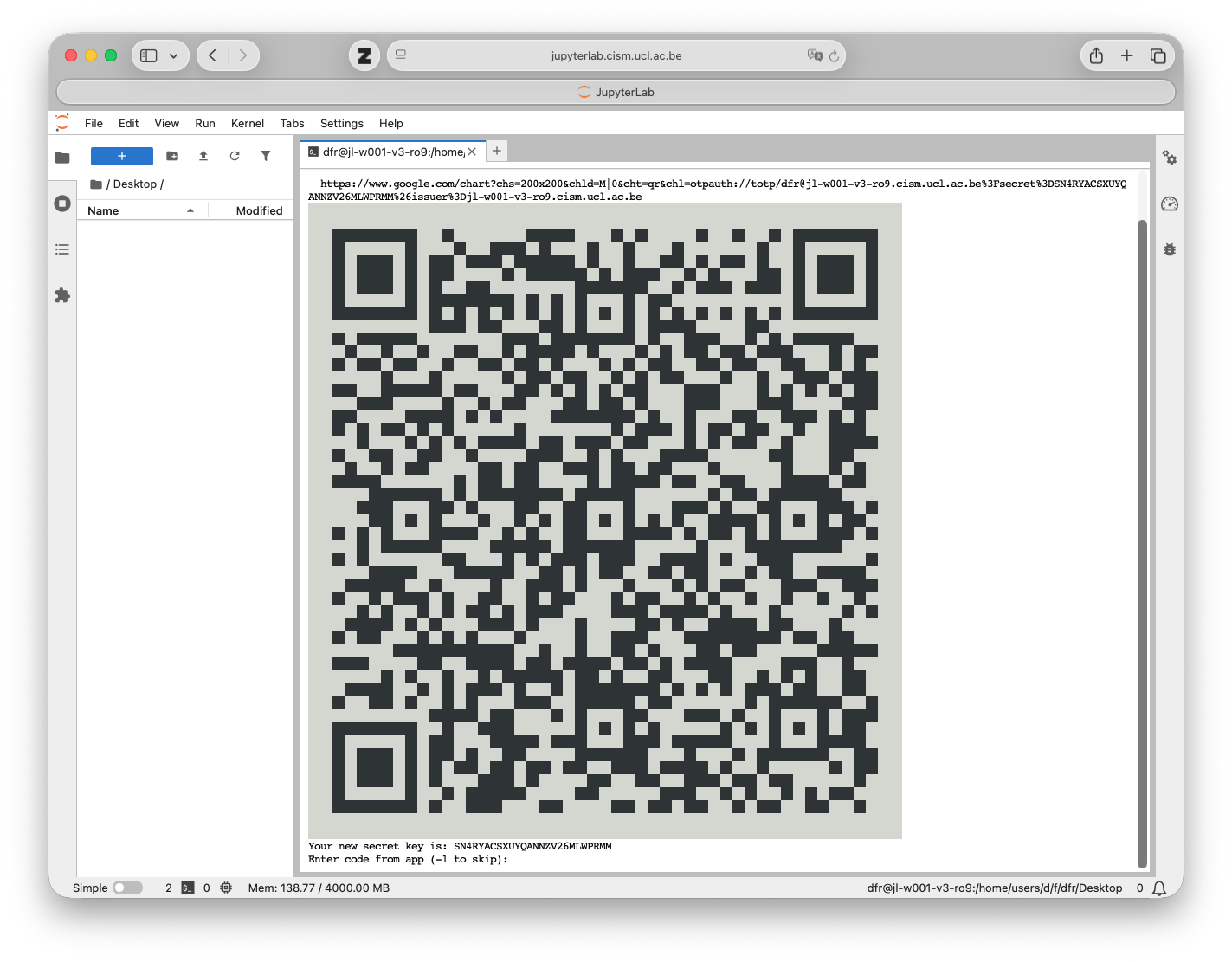Go forward with Safari forward arrow
Viewport: 1232px width, 962px height.
click(243, 55)
